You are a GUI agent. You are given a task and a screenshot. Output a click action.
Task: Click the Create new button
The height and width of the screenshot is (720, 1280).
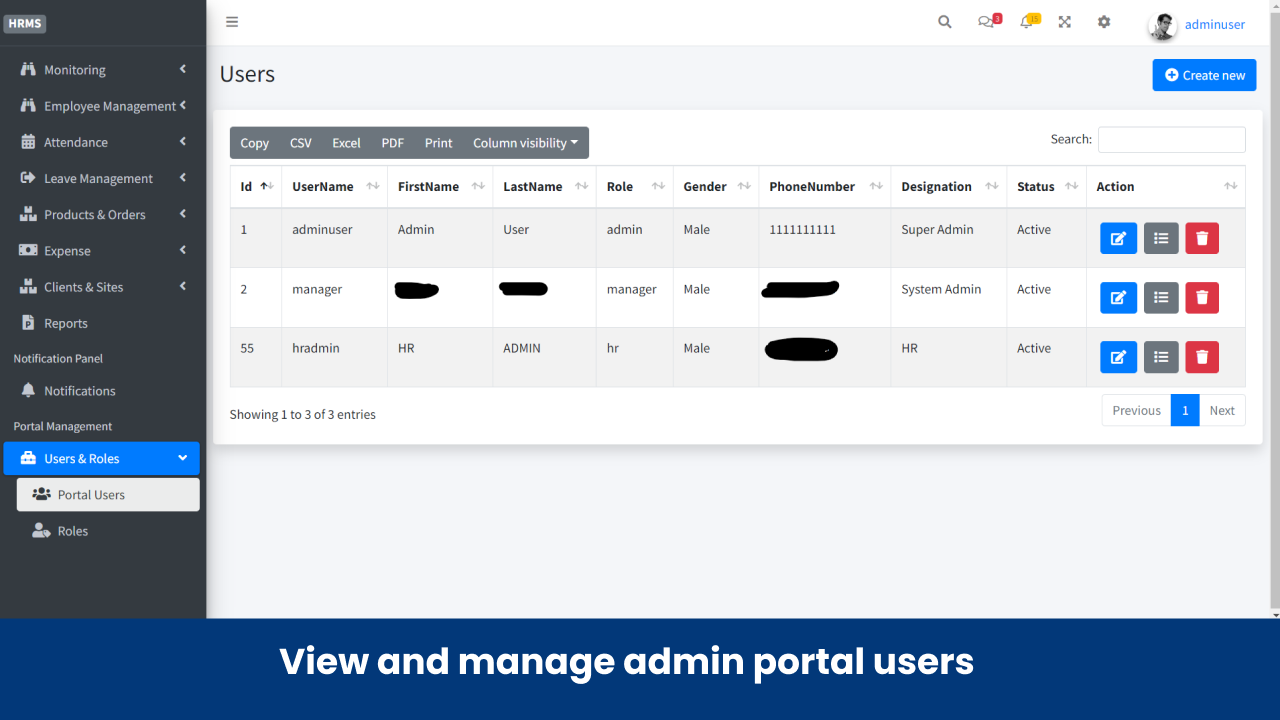[x=1204, y=75]
